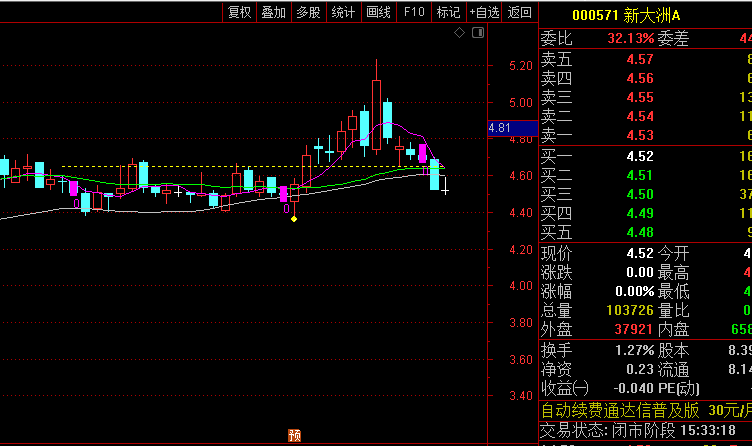
Task: Click the 预 forecast marker icon
Action: coord(294,435)
